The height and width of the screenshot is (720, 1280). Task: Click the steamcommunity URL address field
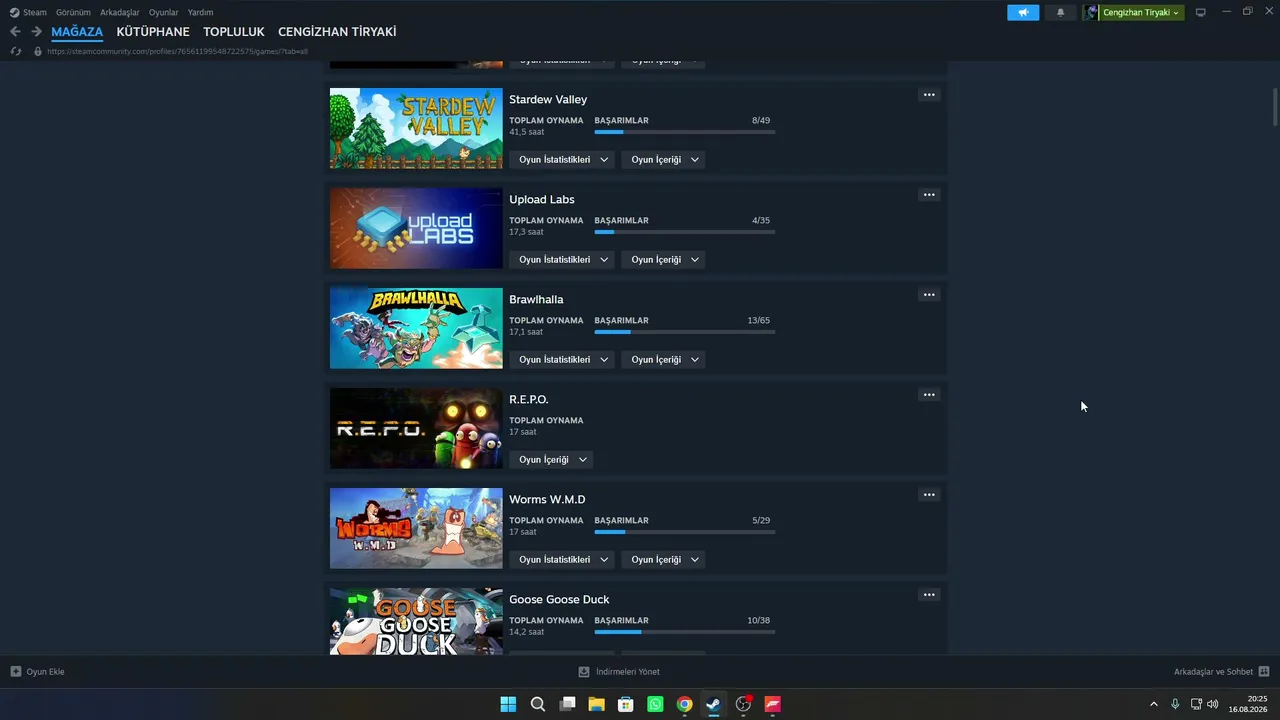(177, 51)
